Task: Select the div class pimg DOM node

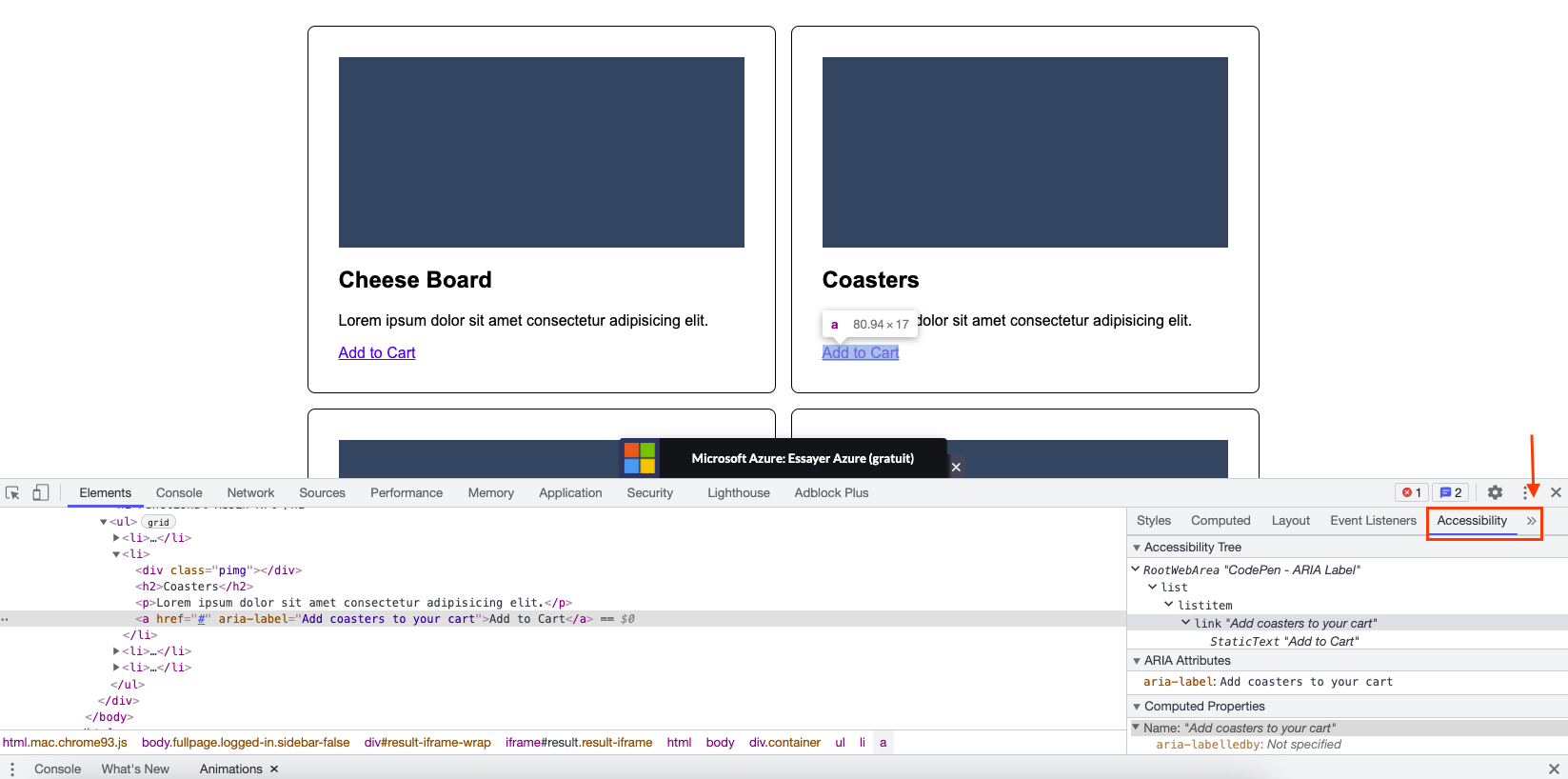Action: coord(218,570)
